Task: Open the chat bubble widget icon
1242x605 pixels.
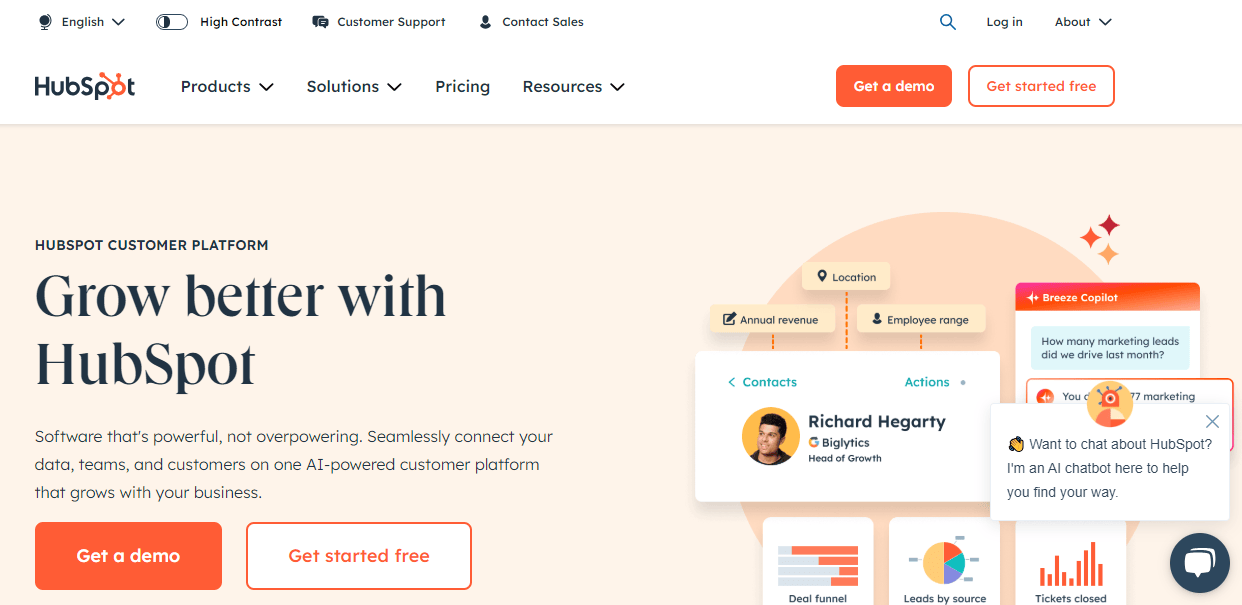Action: tap(1199, 565)
